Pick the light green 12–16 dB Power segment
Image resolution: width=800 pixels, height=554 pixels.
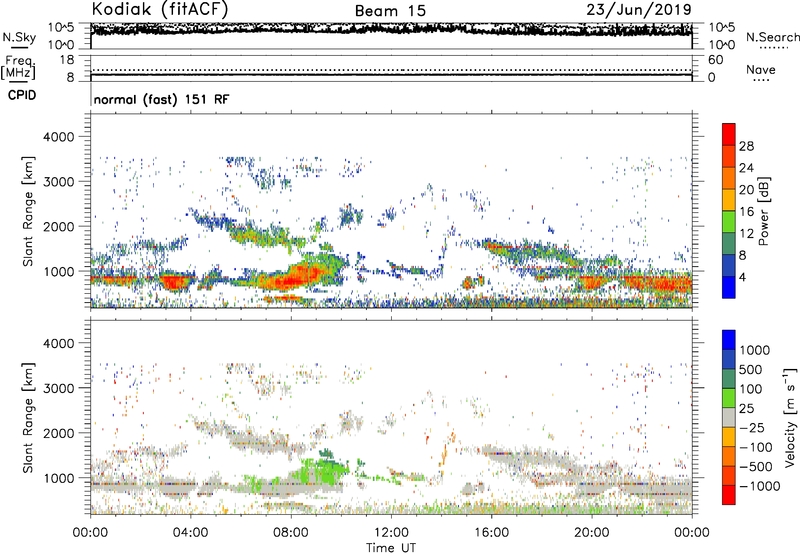click(729, 222)
